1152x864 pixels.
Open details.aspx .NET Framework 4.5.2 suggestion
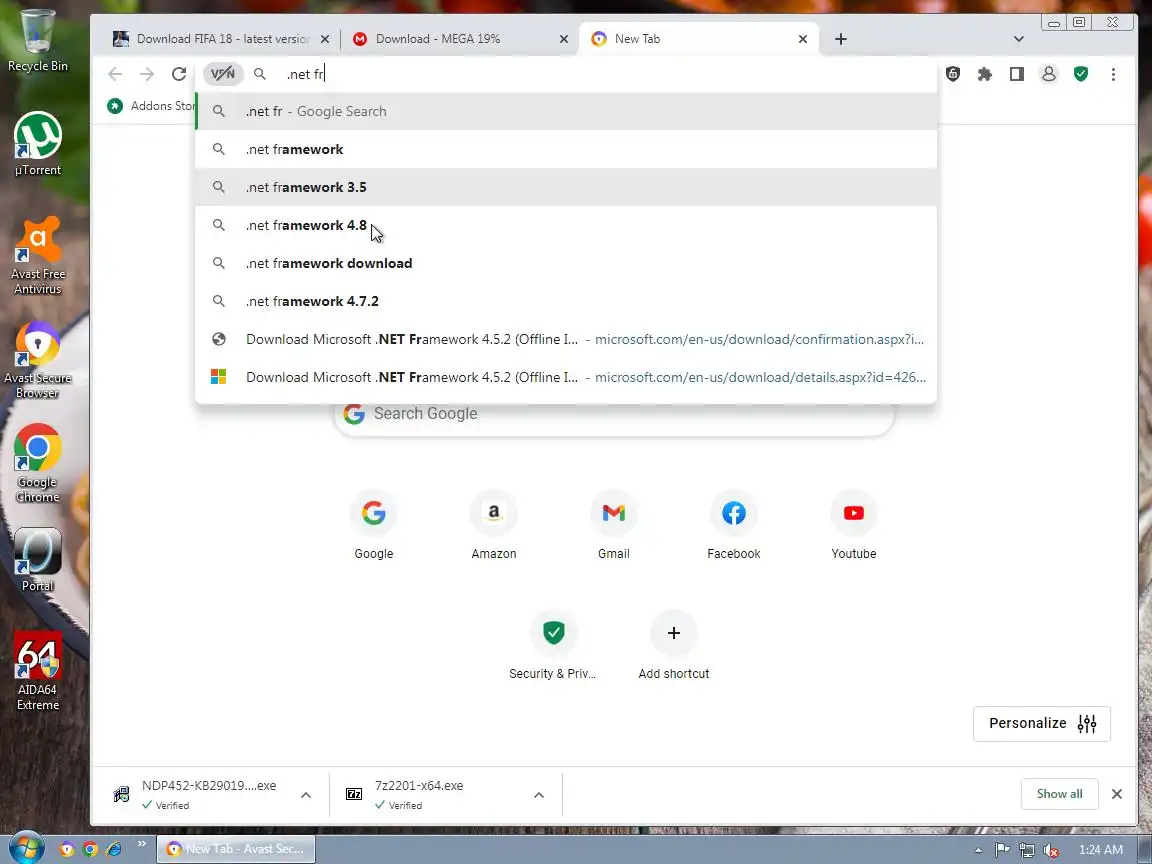tap(566, 377)
